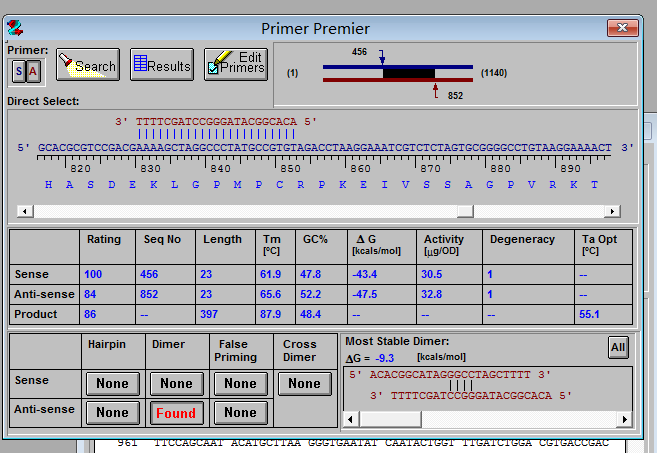657x453 pixels.
Task: Click the Sense GC% value 47.8
Action: point(310,274)
